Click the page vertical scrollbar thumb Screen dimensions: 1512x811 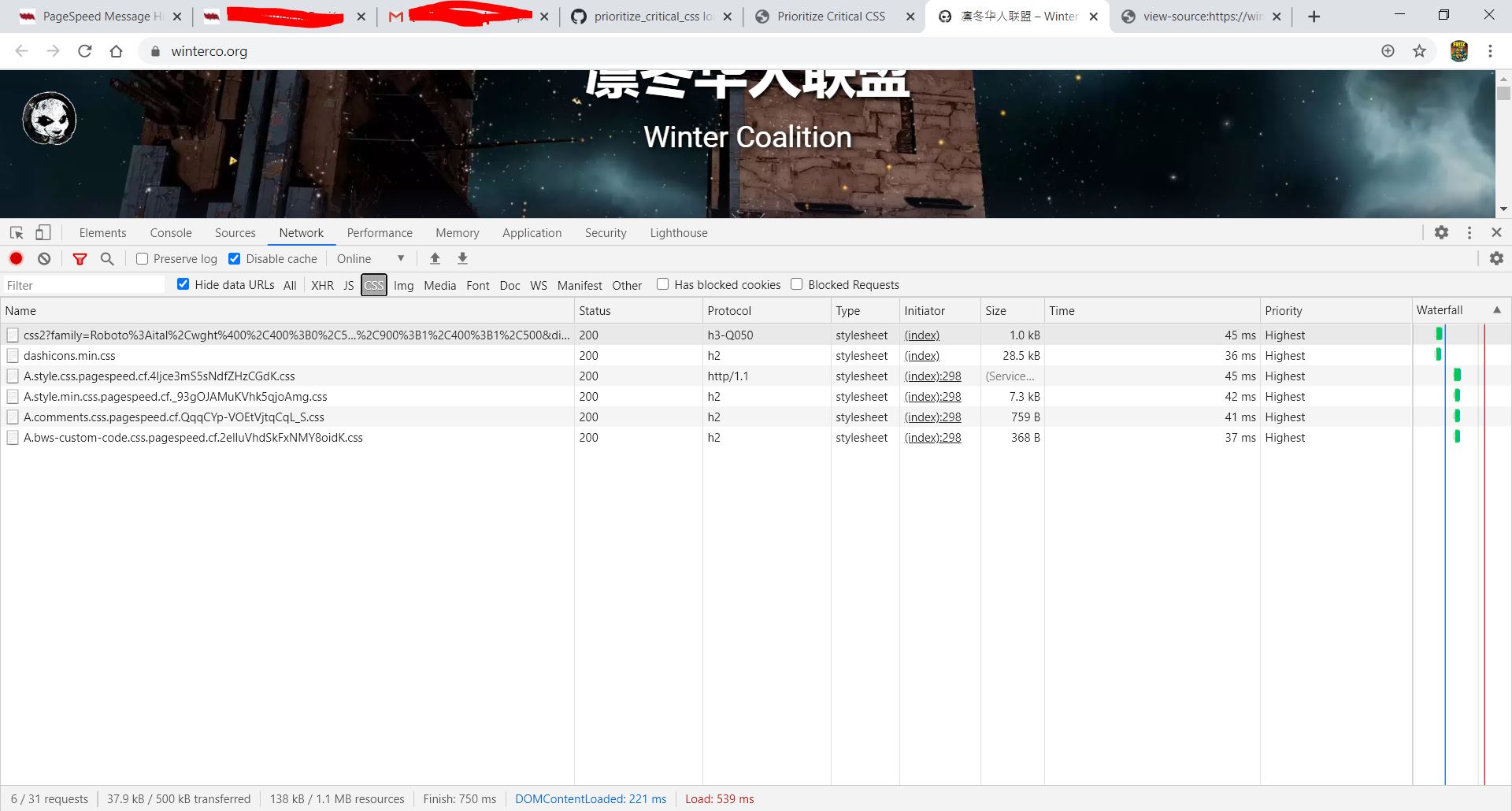[x=1503, y=93]
